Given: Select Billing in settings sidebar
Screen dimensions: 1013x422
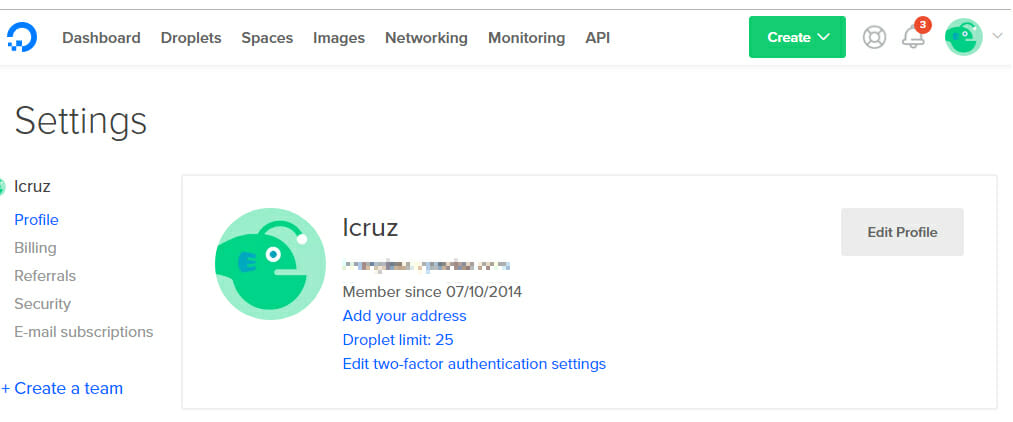Looking at the screenshot, I should 35,248.
